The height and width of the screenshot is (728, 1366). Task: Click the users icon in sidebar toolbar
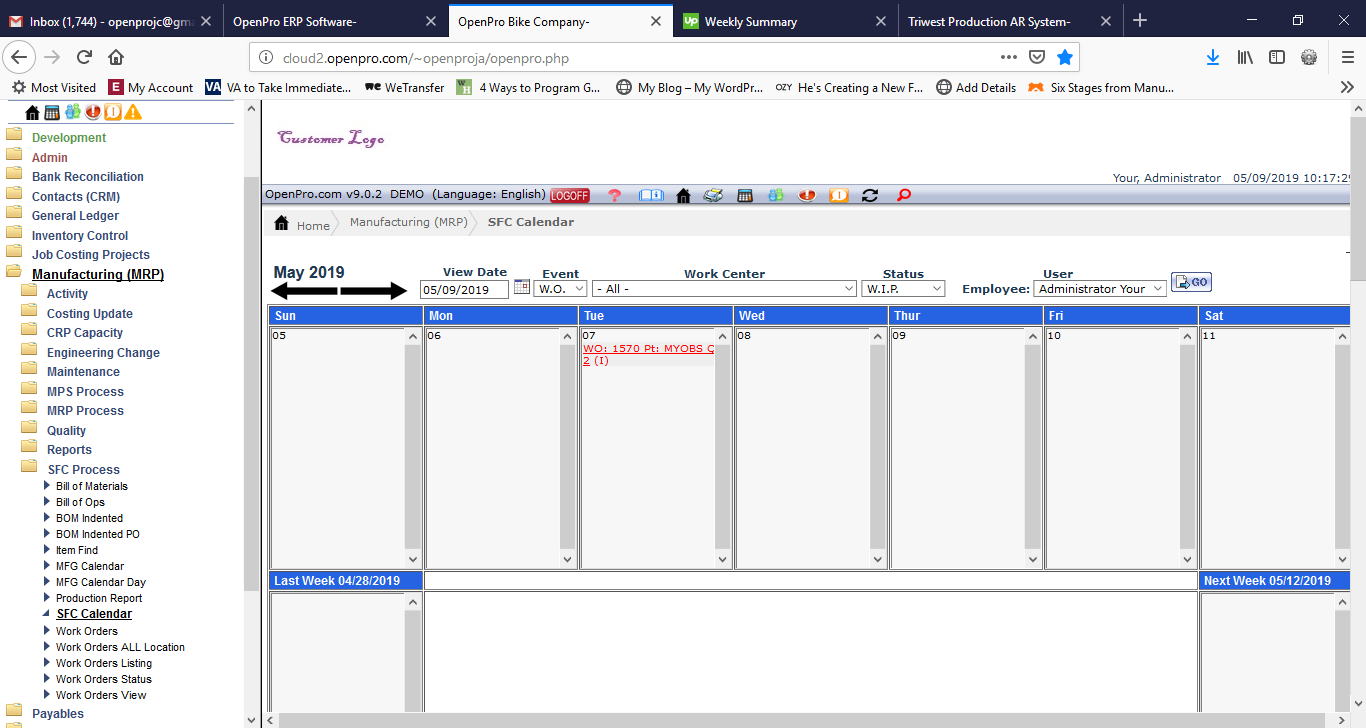pos(73,112)
